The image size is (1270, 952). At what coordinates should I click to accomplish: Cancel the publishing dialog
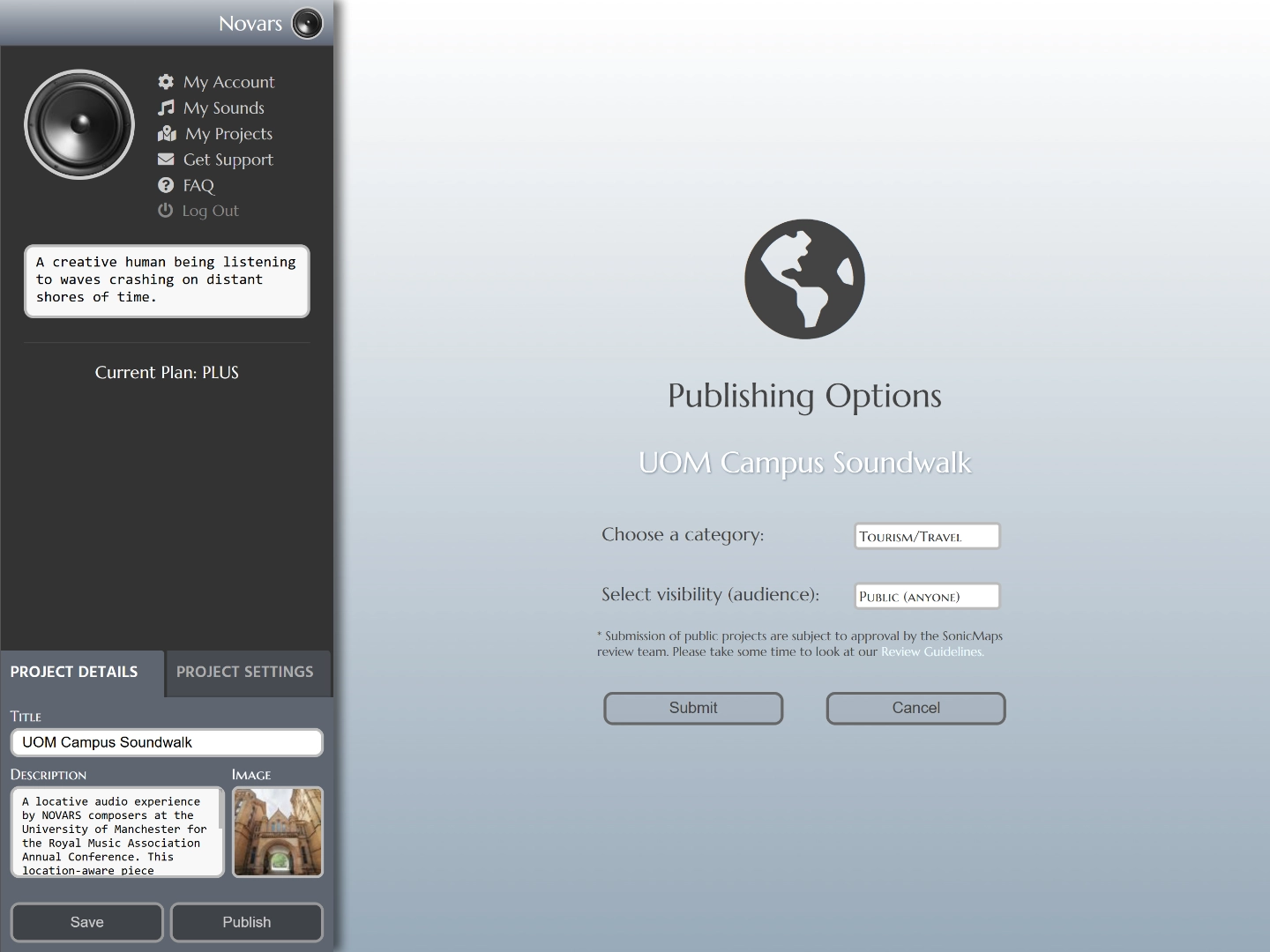[915, 708]
